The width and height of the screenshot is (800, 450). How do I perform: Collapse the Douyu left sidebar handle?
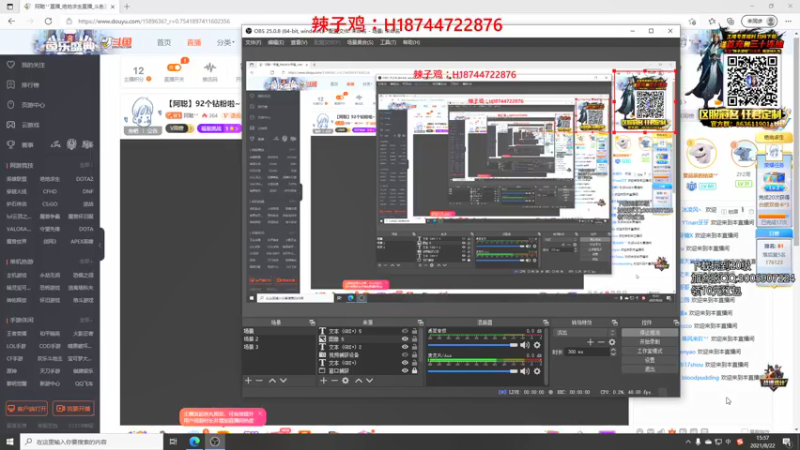pyautogui.click(x=101, y=244)
